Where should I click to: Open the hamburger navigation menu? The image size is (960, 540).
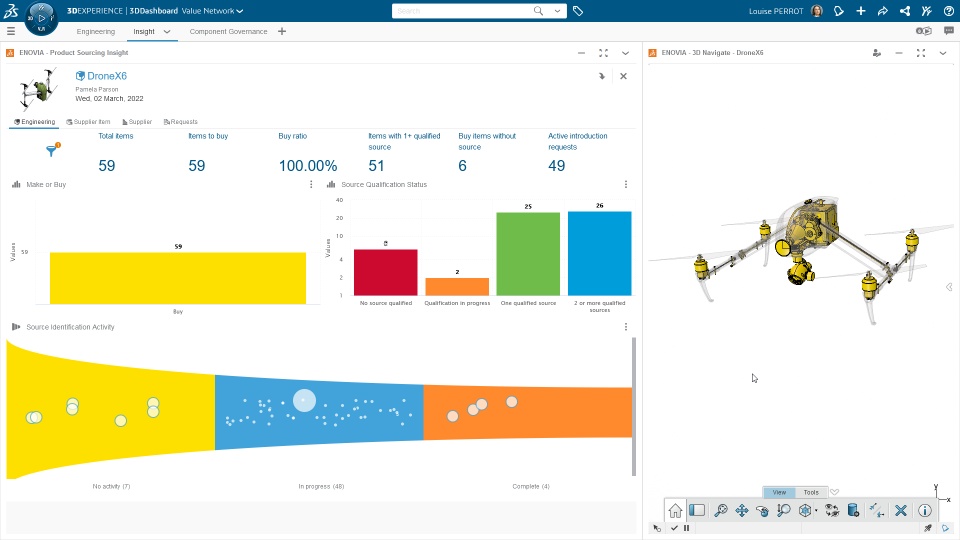point(10,31)
